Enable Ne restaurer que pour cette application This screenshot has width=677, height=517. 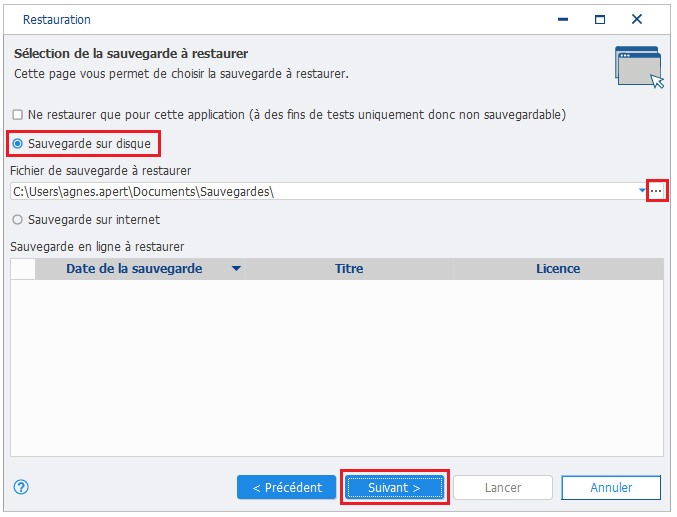pos(18,115)
